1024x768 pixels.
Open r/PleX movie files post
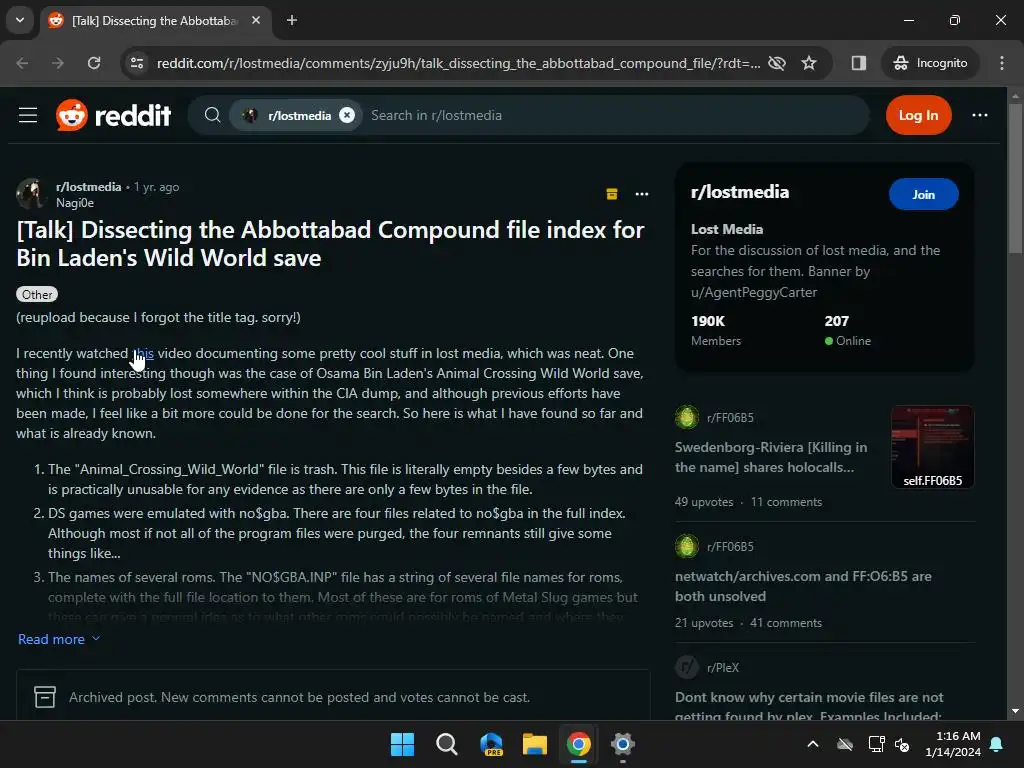(809, 706)
